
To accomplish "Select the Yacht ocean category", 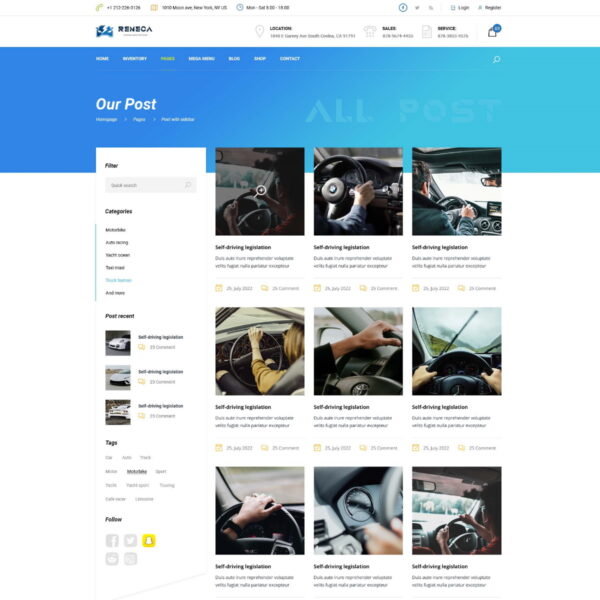I will tap(118, 255).
